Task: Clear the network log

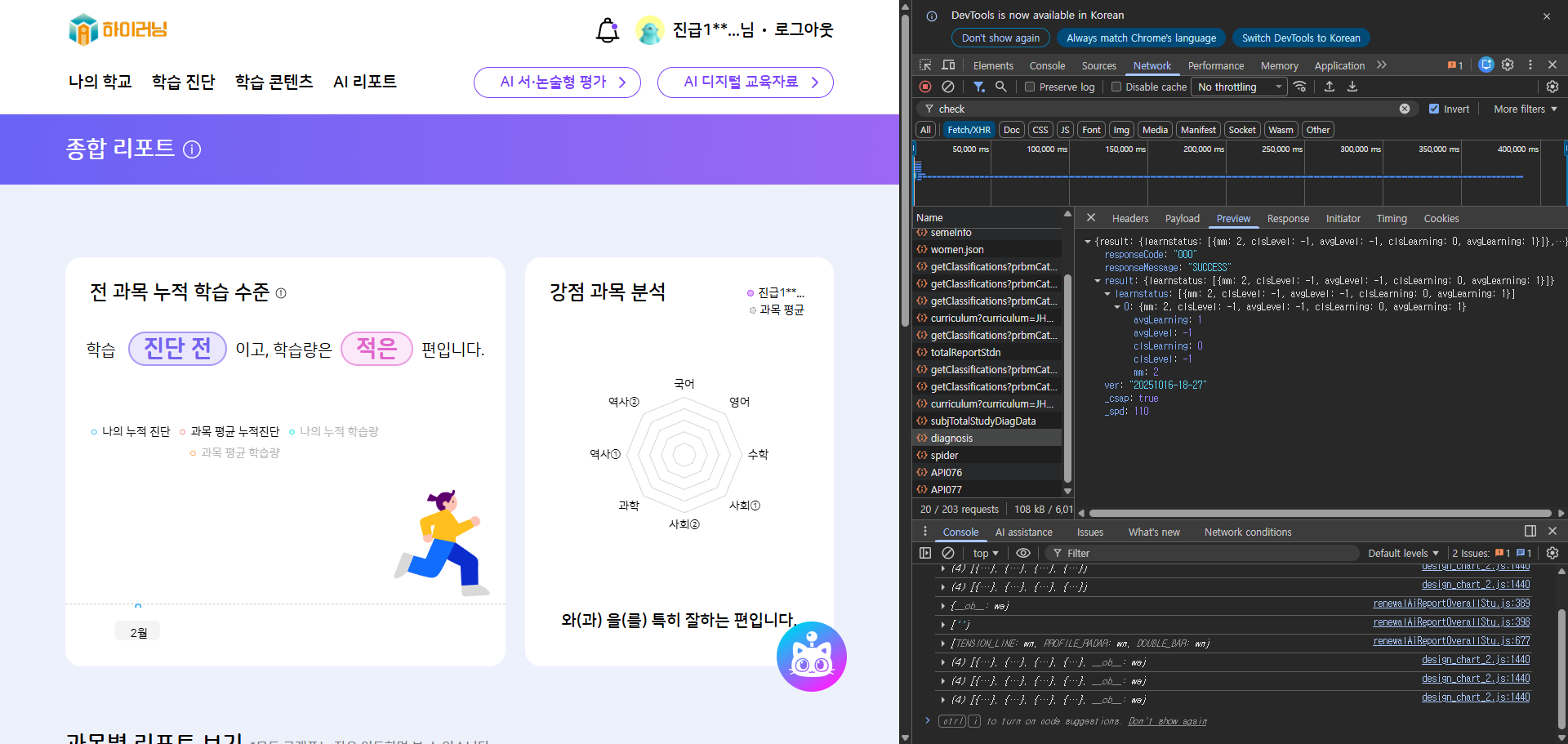Action: tap(948, 87)
